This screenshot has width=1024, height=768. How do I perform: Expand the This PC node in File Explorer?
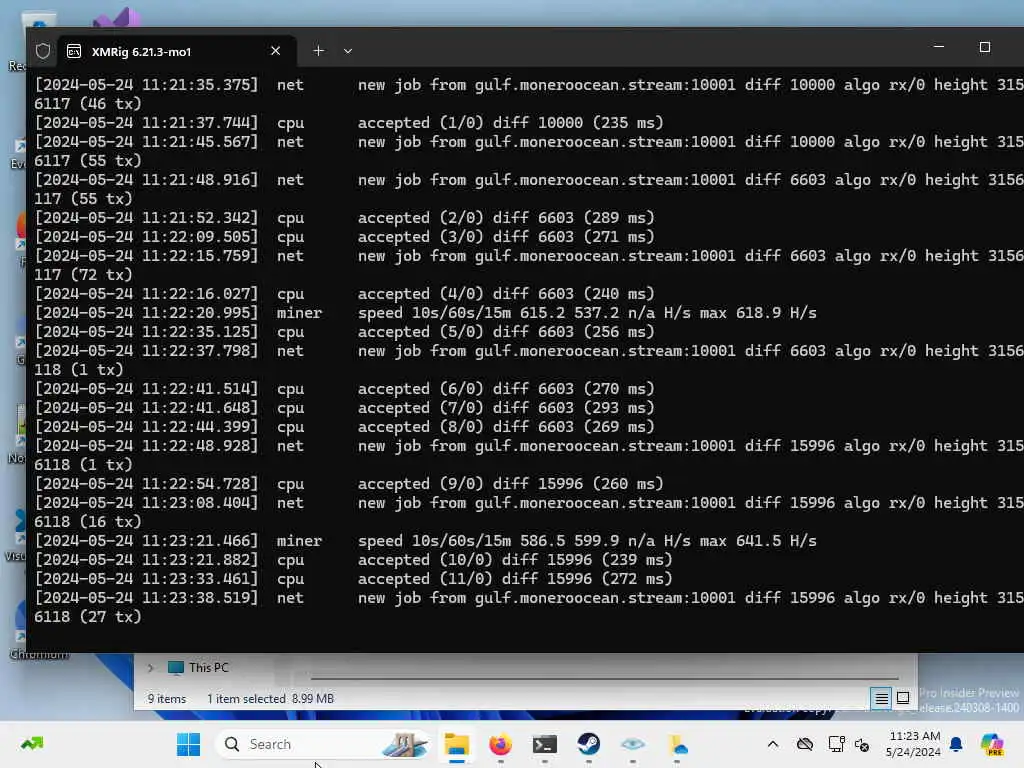pos(151,667)
